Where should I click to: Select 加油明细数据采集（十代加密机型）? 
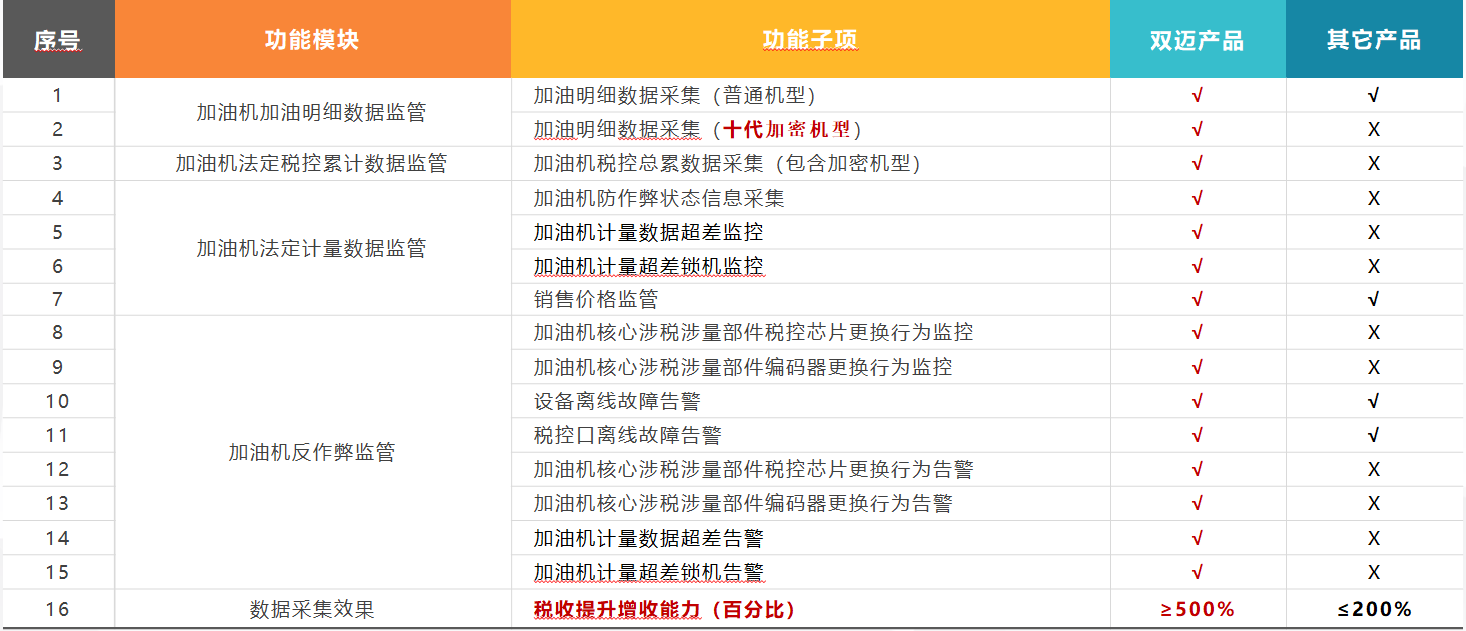tap(697, 130)
